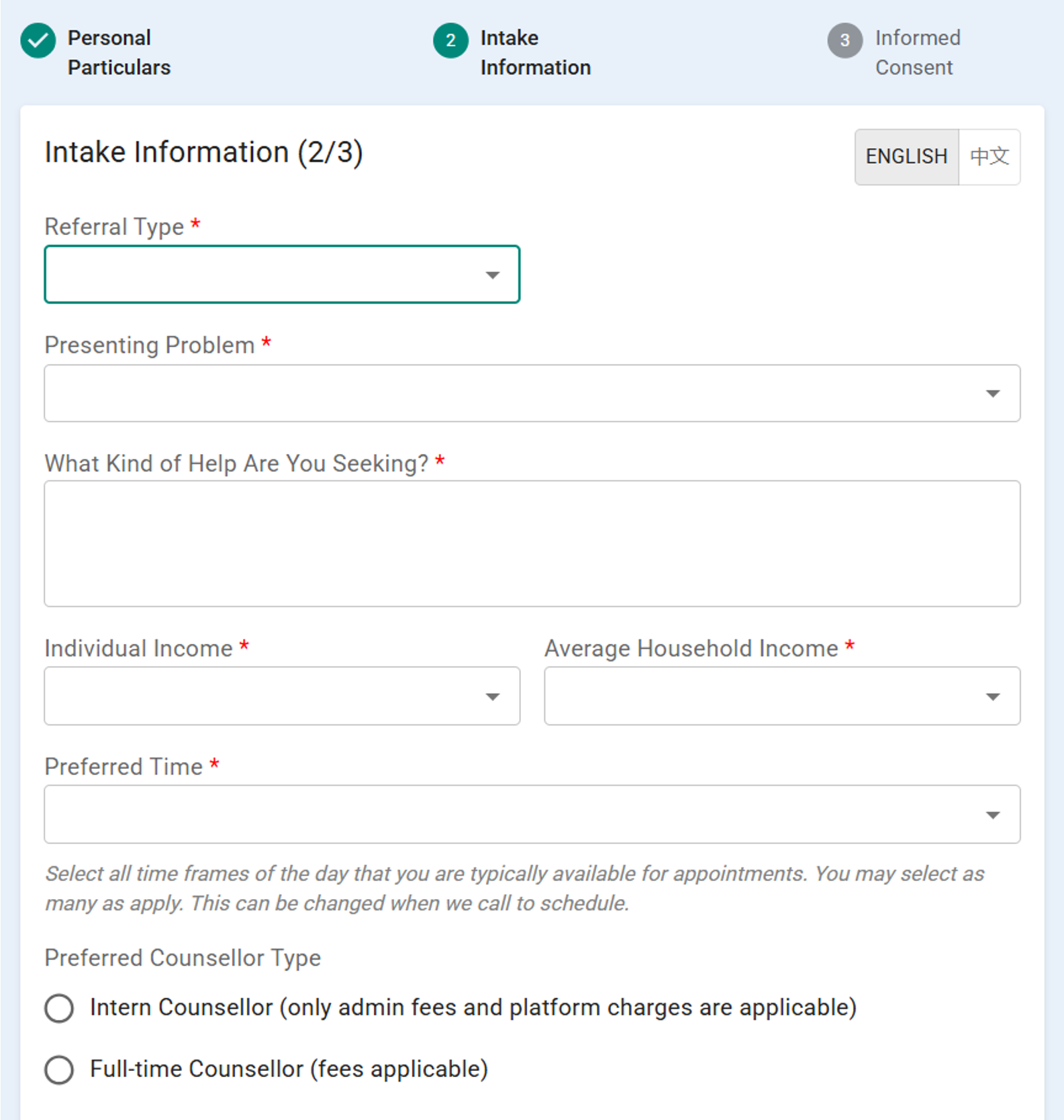Jump to the Informed Consent step label
The height and width of the screenshot is (1120, 1064).
[x=917, y=52]
